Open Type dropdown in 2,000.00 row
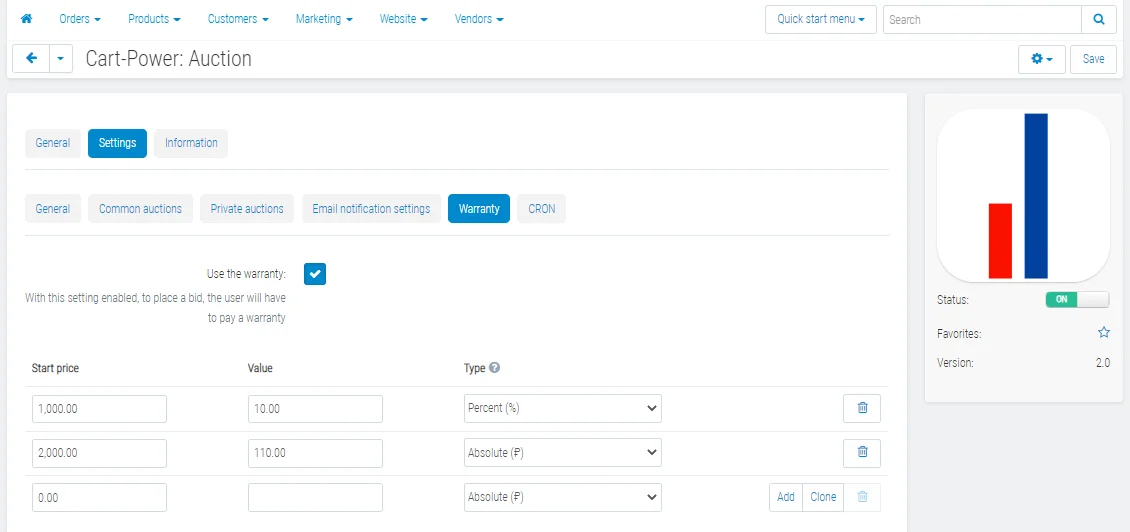The width and height of the screenshot is (1130, 532). [x=563, y=453]
